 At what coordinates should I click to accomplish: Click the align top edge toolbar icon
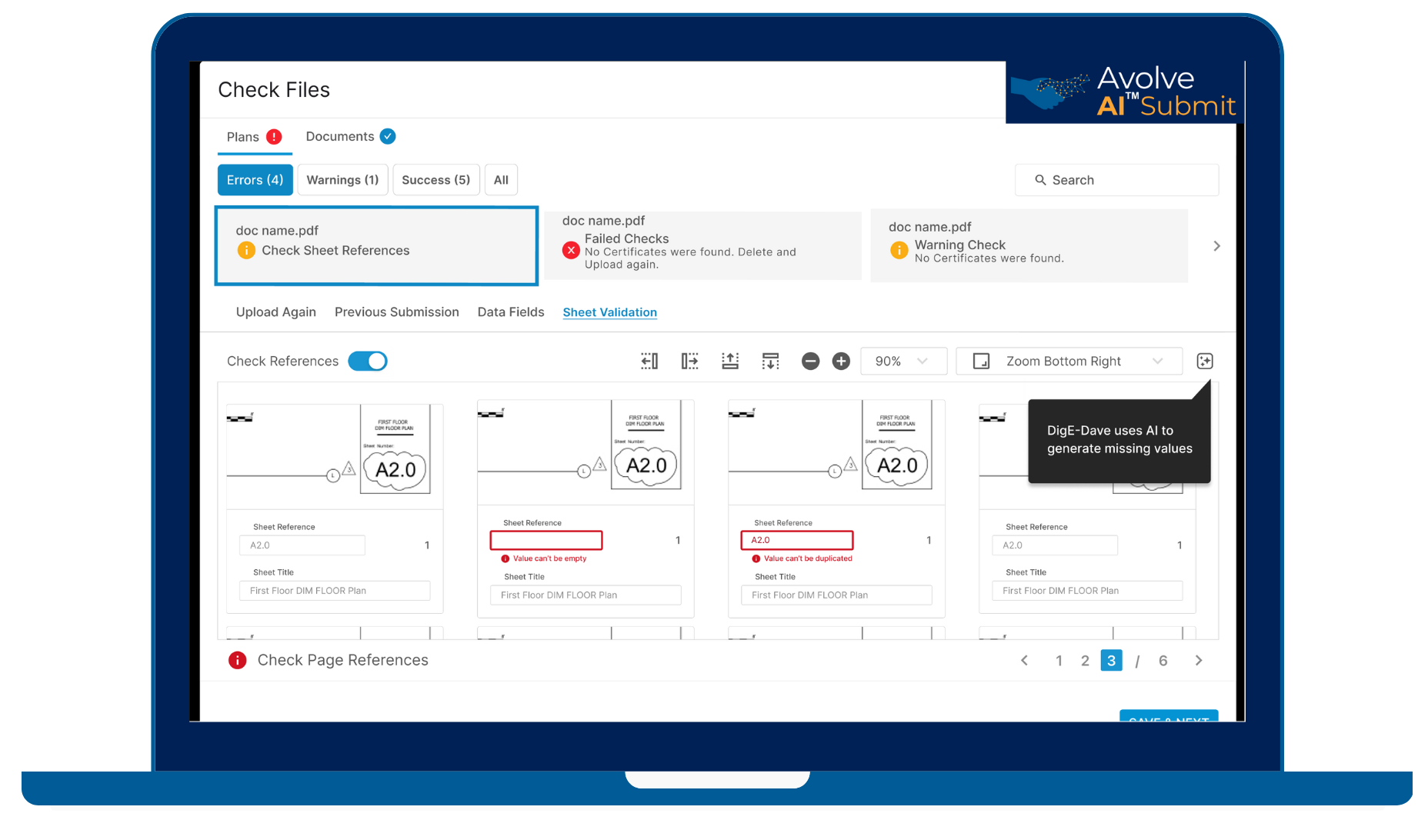(730, 362)
